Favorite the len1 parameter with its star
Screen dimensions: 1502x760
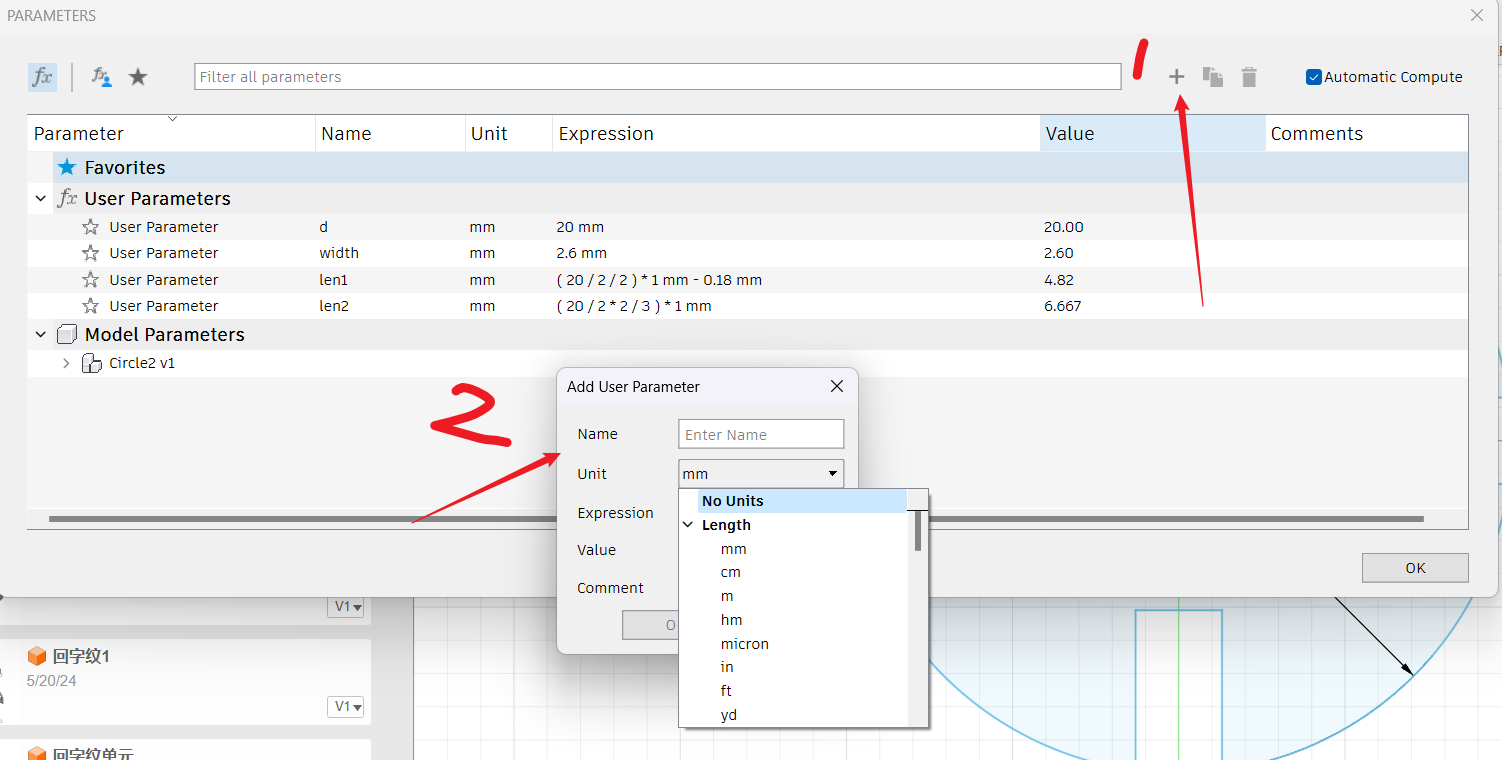(x=90, y=280)
